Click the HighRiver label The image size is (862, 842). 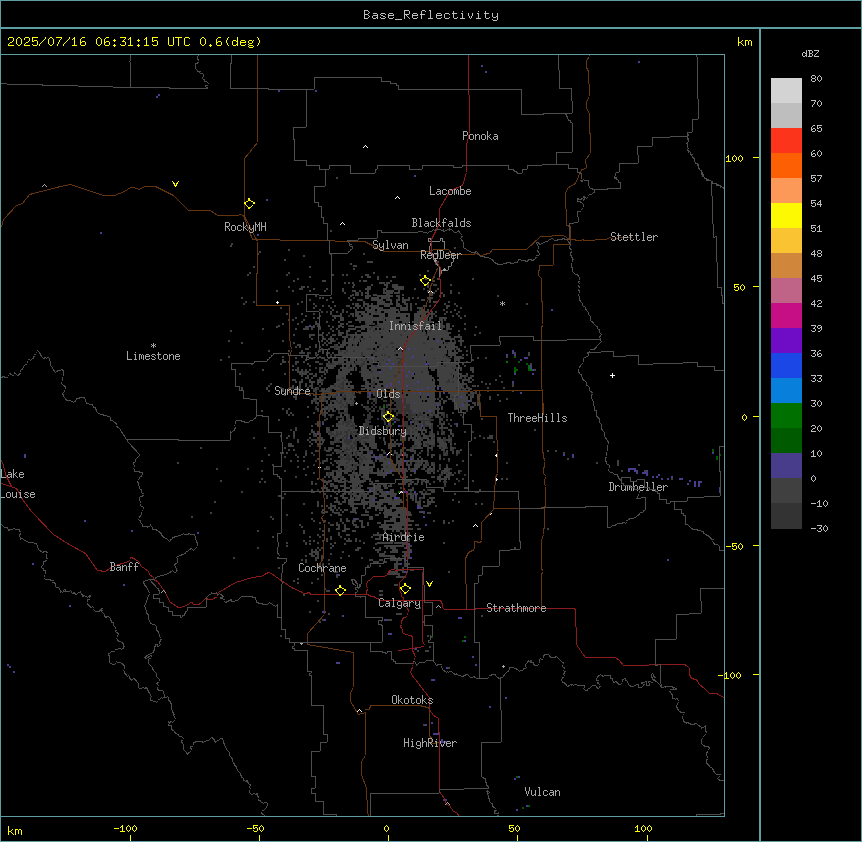(430, 743)
